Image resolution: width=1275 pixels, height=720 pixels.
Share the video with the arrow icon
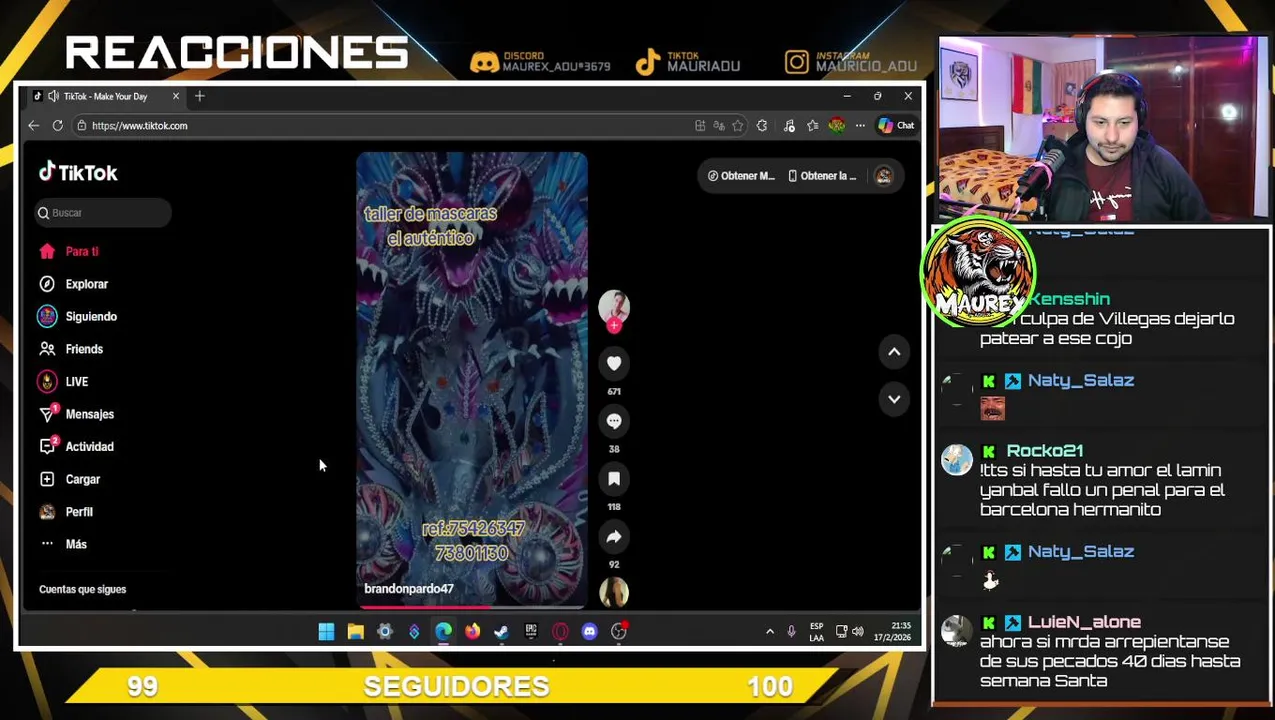(614, 537)
